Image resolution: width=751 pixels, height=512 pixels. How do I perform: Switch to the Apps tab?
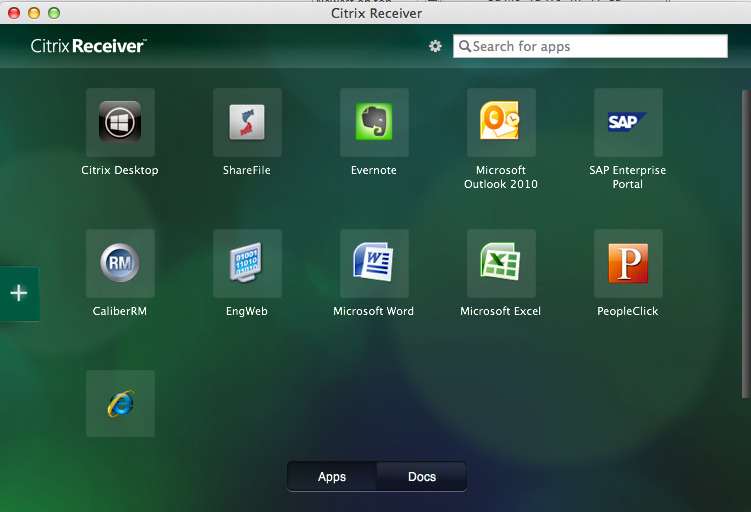pos(332,477)
